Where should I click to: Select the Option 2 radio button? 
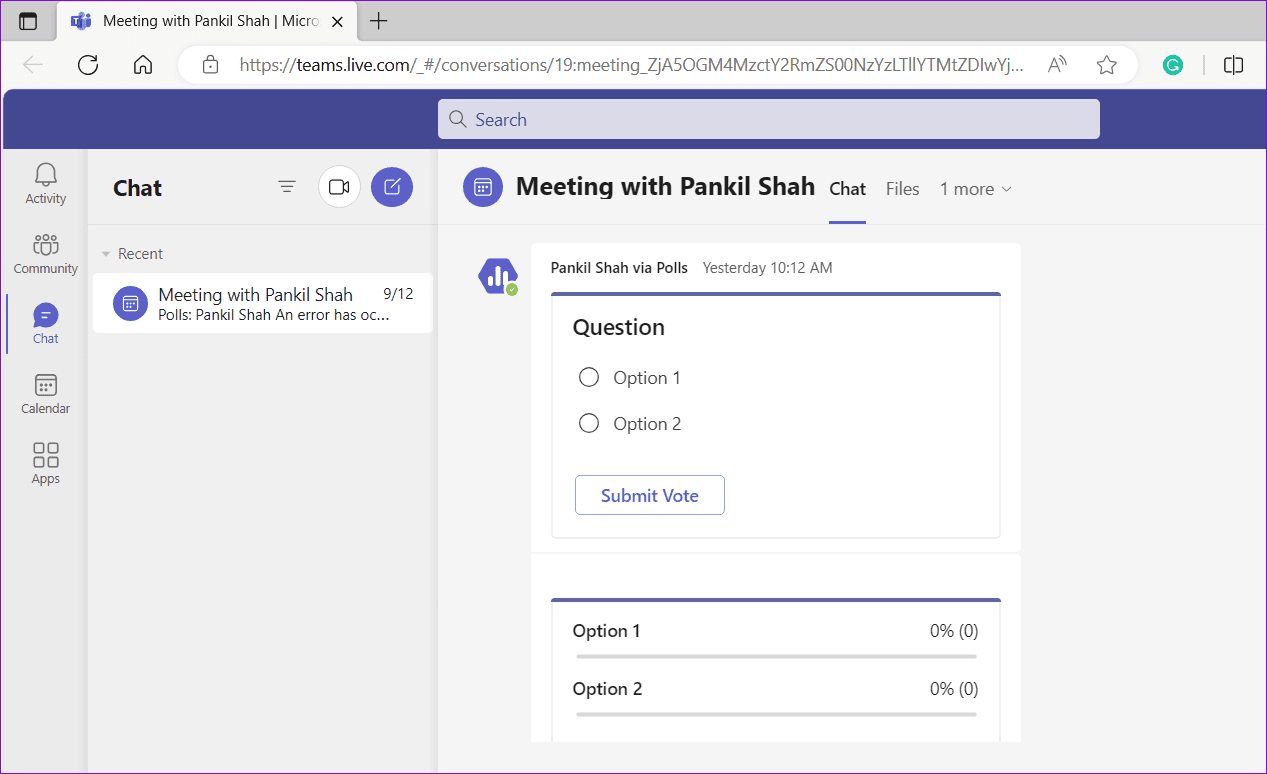(x=589, y=423)
